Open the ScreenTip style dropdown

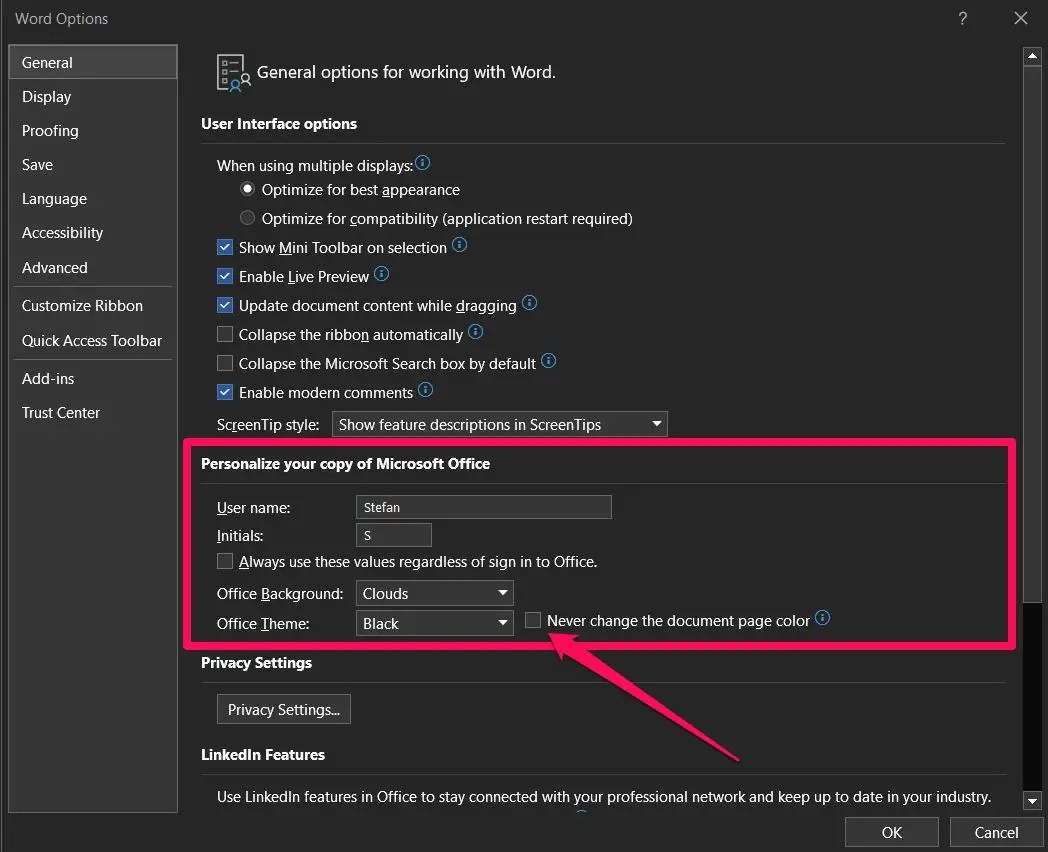pos(499,424)
